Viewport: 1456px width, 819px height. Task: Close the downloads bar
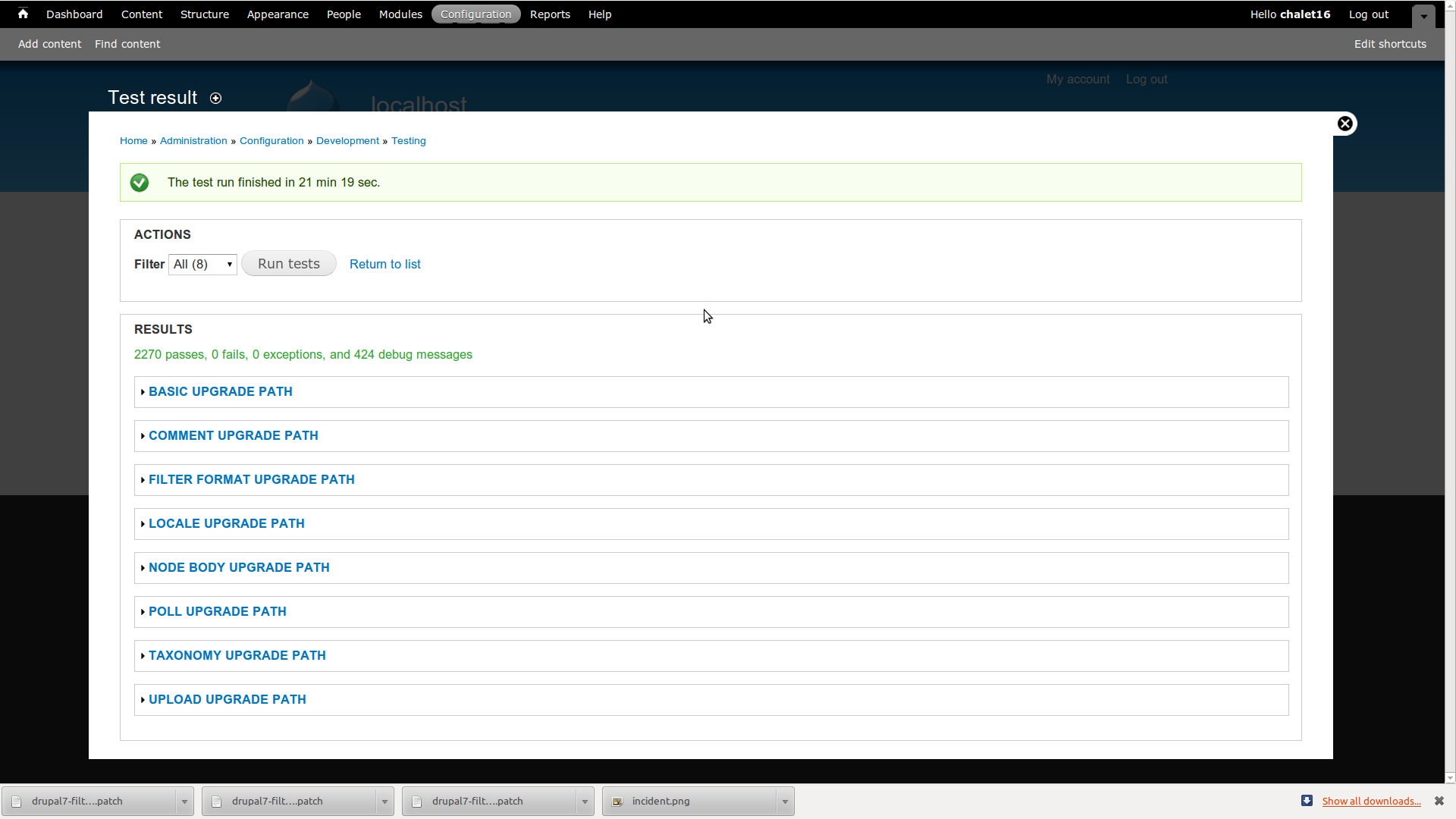coord(1439,801)
